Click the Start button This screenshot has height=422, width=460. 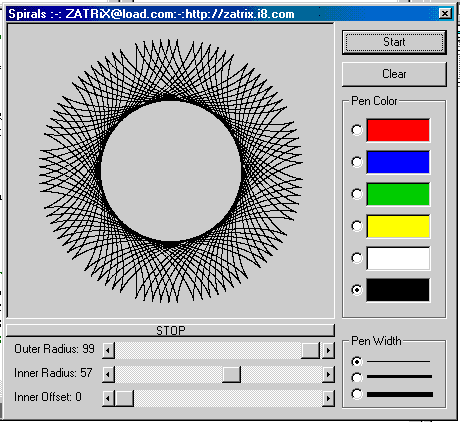394,42
